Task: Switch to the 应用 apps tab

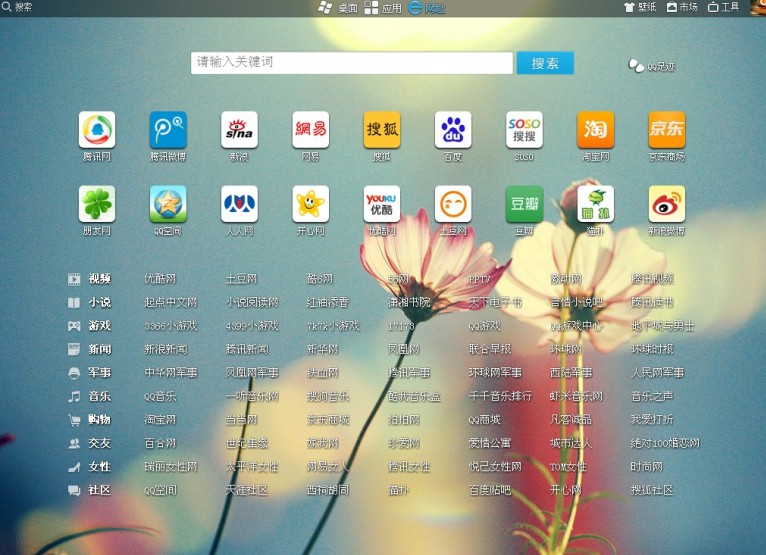Action: click(x=383, y=8)
